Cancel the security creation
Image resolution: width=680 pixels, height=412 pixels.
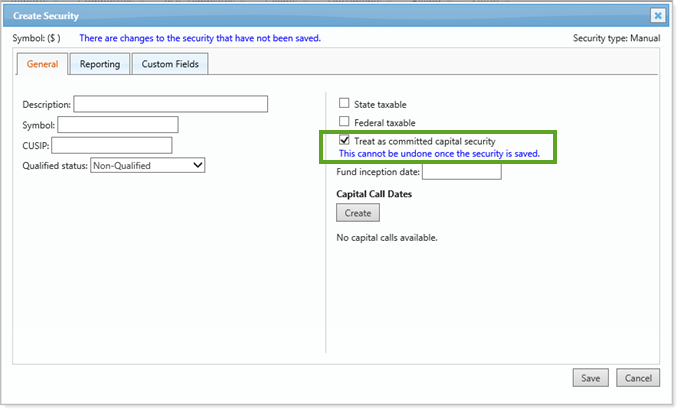point(637,378)
